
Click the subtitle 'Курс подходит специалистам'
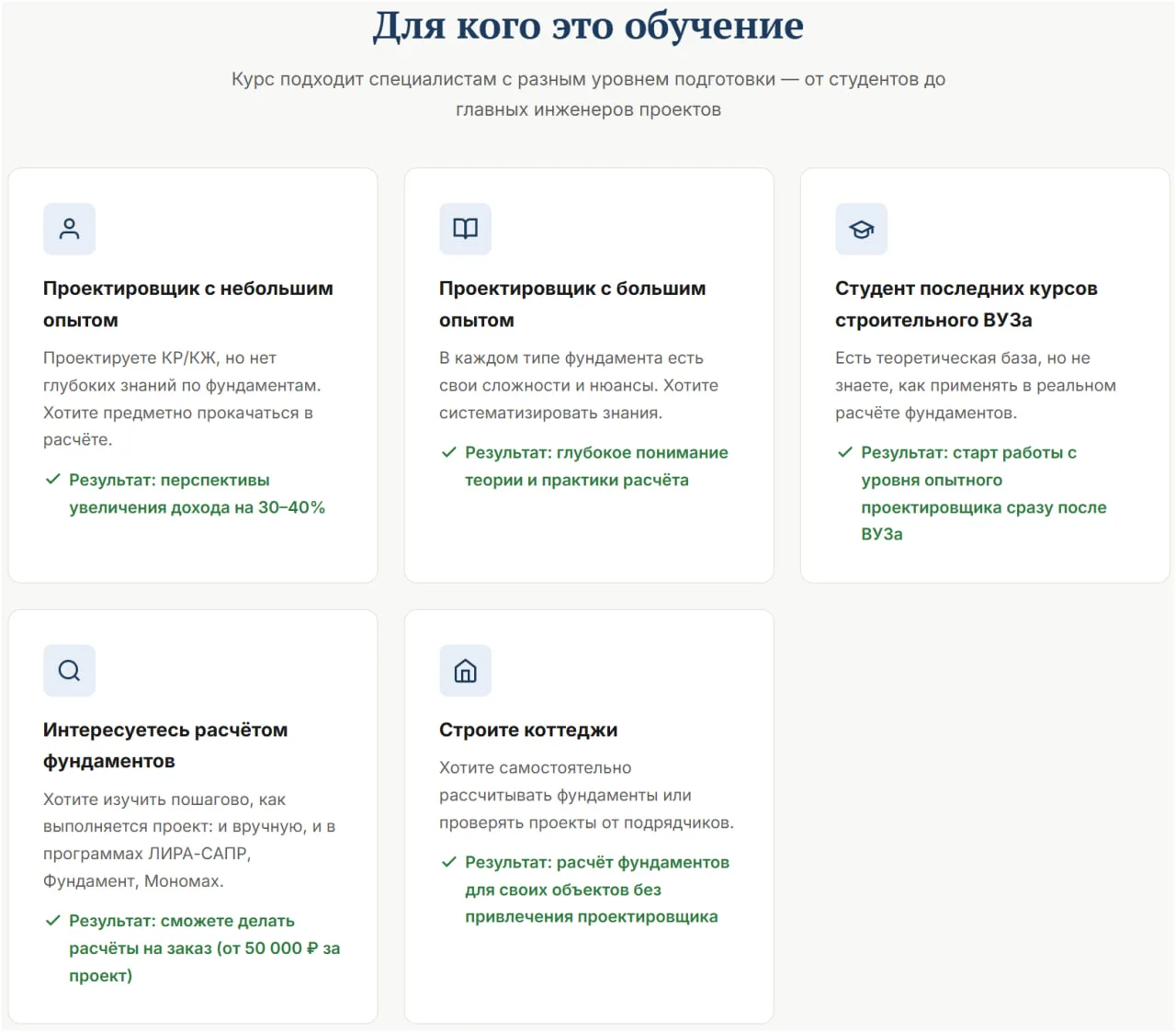588,94
